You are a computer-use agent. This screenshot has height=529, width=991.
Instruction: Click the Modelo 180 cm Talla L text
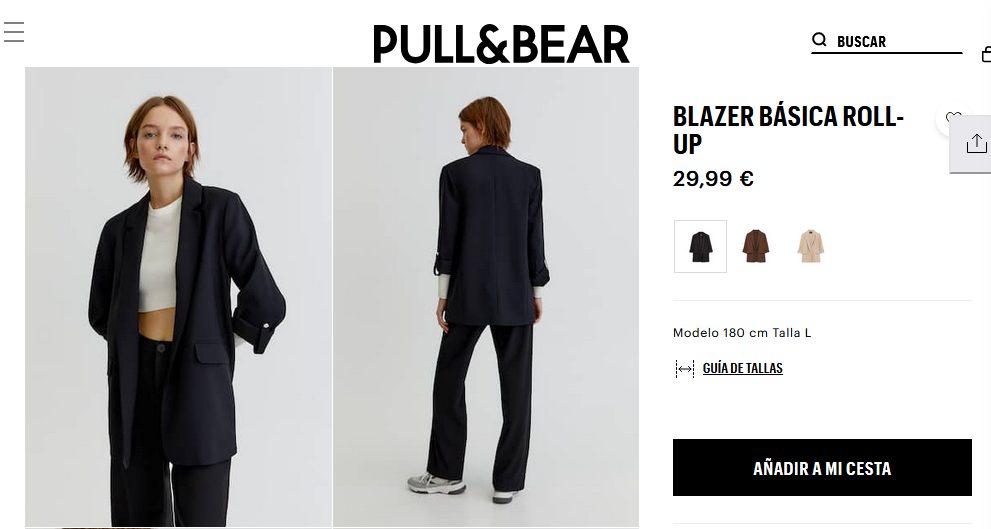tap(742, 332)
